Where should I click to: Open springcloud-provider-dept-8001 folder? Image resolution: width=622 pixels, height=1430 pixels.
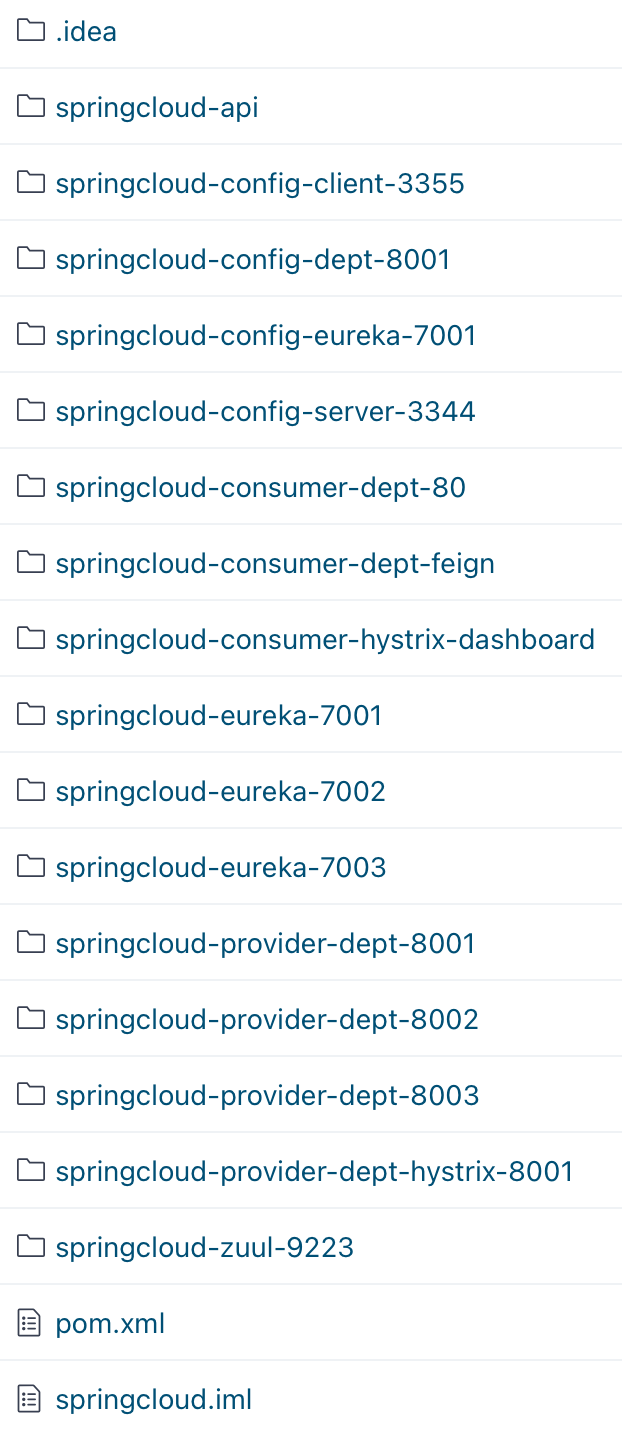[x=266, y=944]
